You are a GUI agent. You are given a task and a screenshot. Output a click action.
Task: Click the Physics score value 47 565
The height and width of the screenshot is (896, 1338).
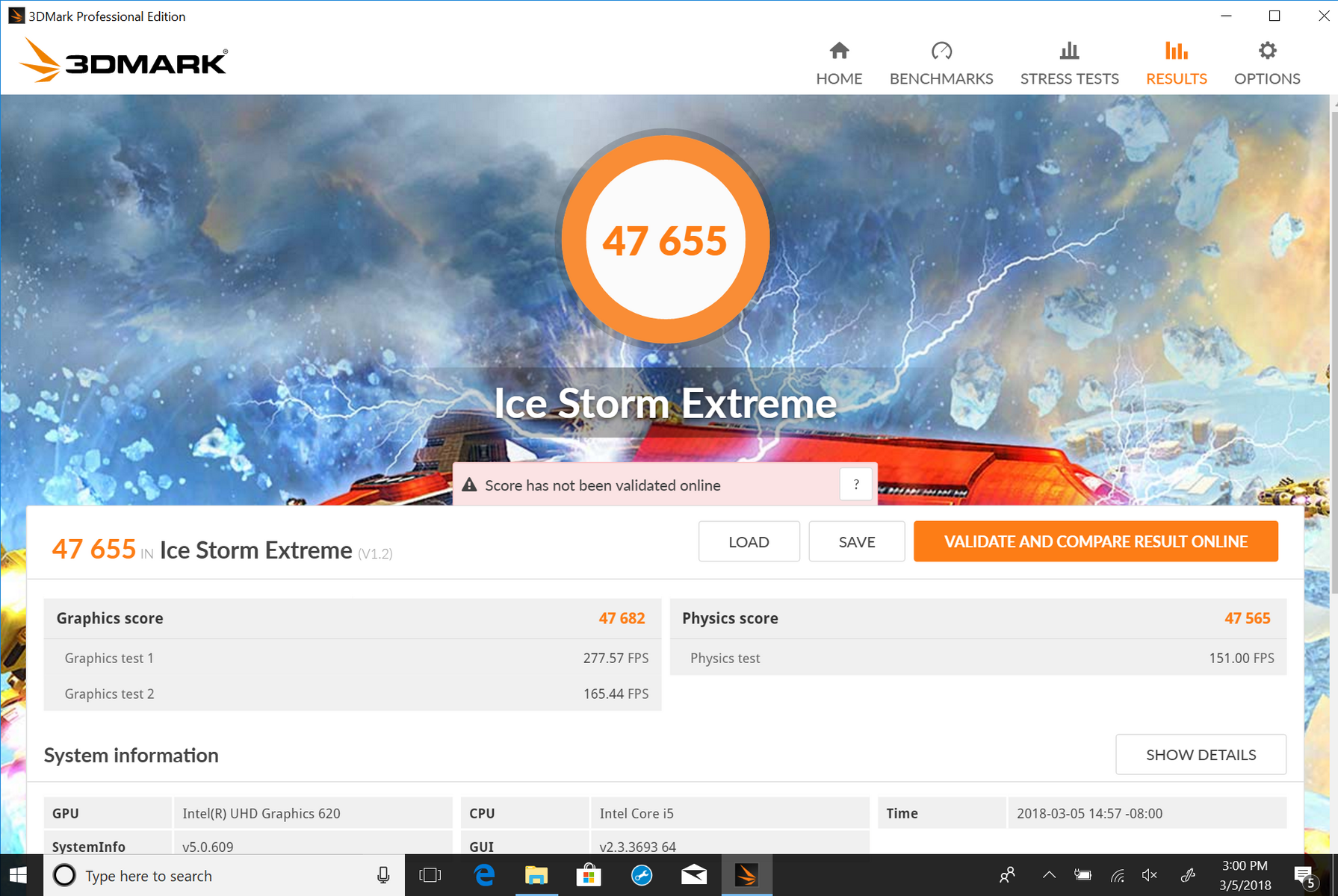tap(1247, 618)
